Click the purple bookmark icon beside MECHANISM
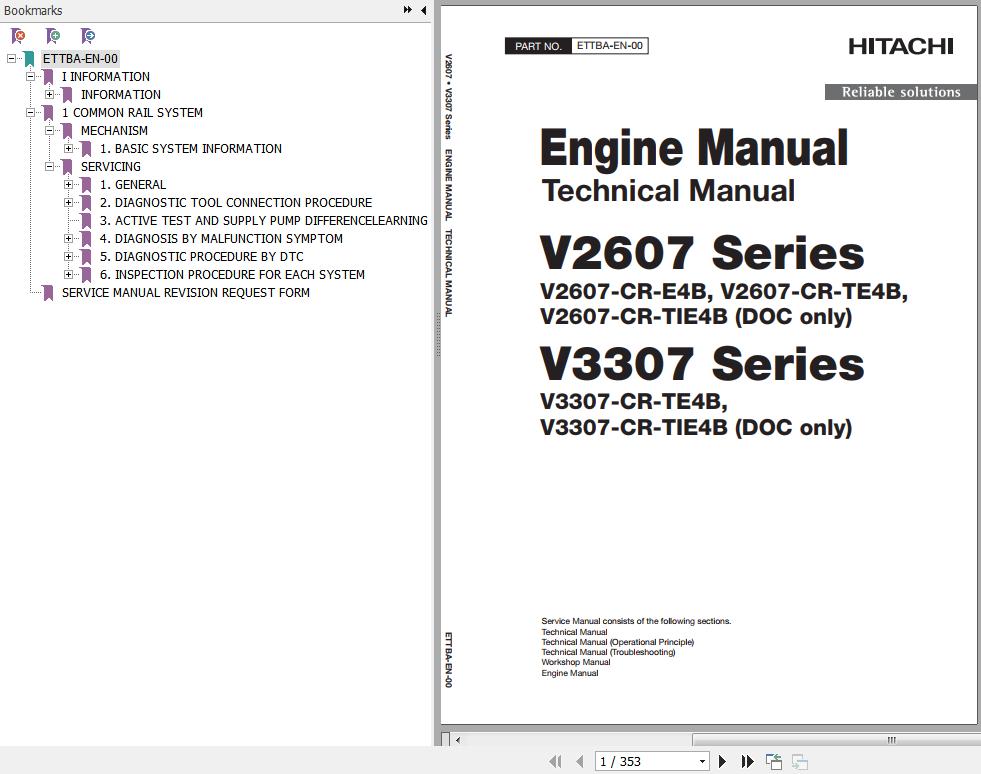Screen dimensions: 981x774 pyautogui.click(x=68, y=131)
